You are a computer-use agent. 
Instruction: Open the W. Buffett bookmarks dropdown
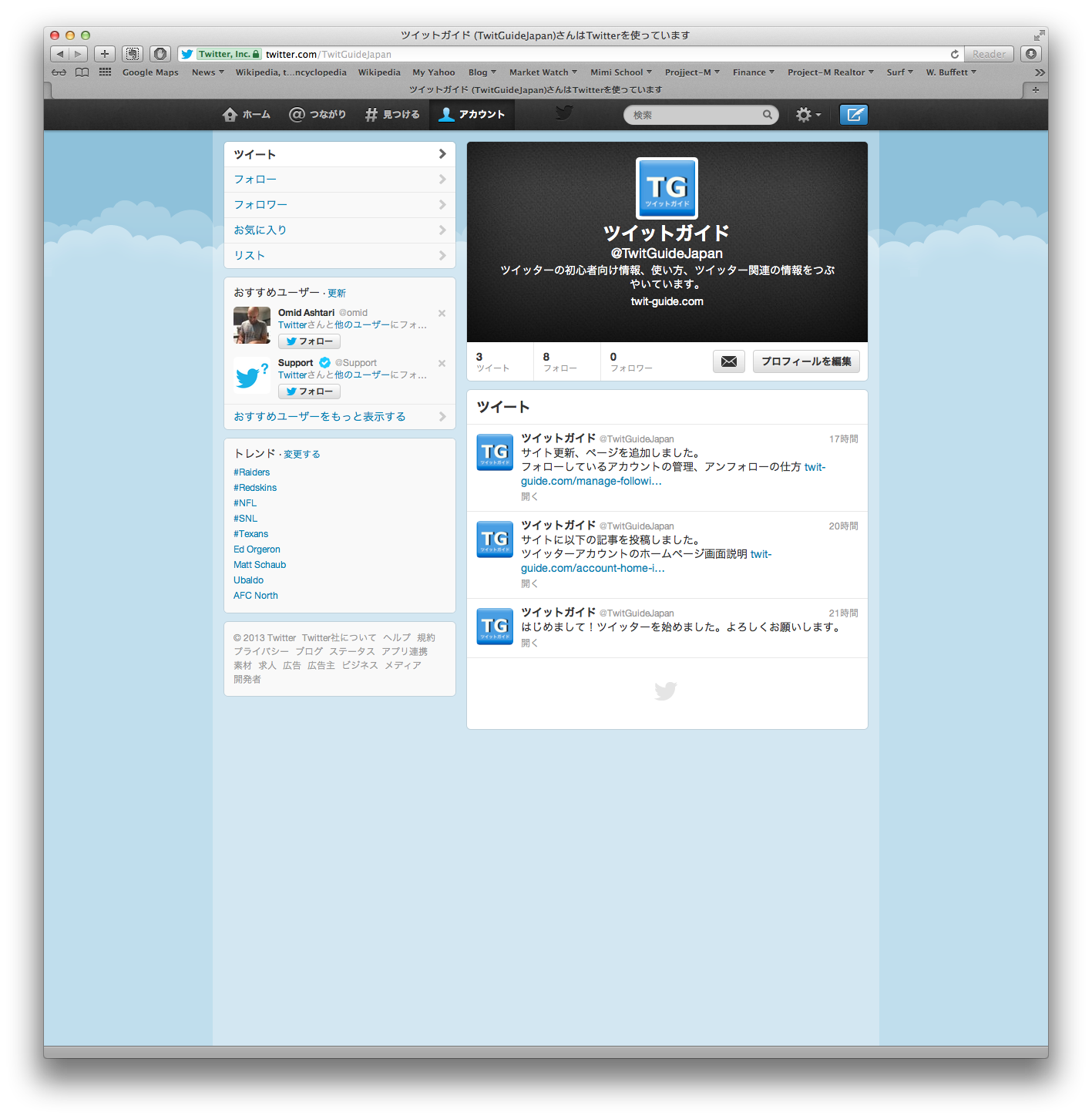click(952, 72)
